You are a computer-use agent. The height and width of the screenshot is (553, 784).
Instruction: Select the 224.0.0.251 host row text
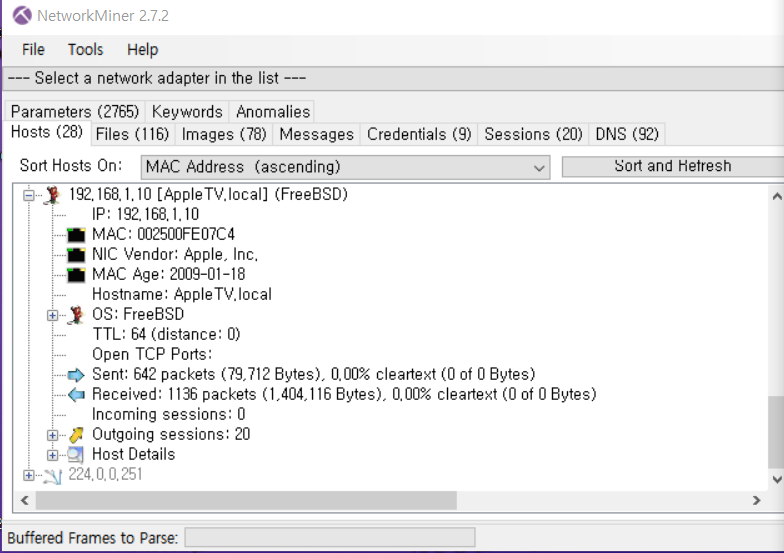click(x=105, y=474)
